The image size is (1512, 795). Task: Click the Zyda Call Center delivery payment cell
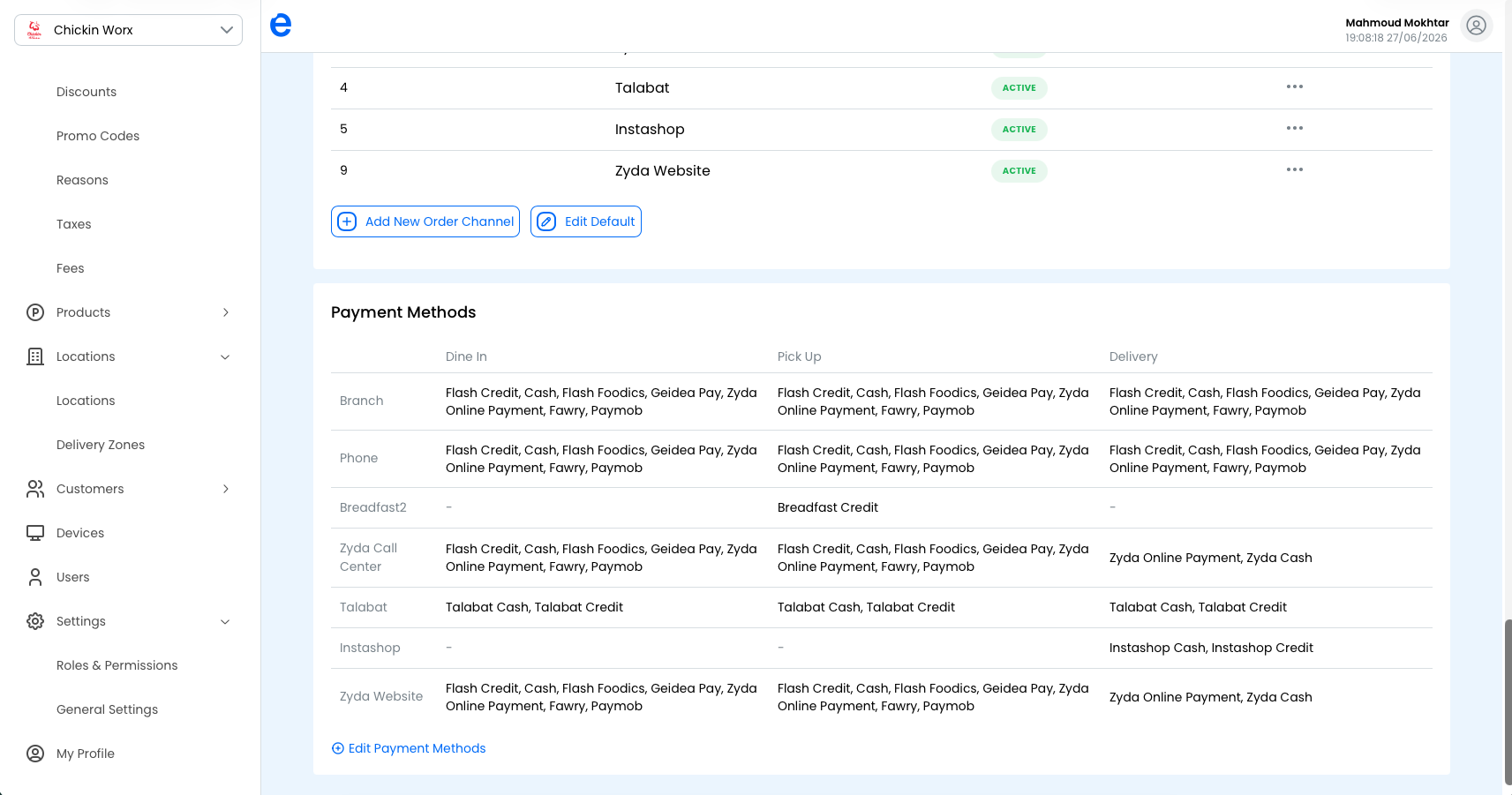pos(1211,558)
